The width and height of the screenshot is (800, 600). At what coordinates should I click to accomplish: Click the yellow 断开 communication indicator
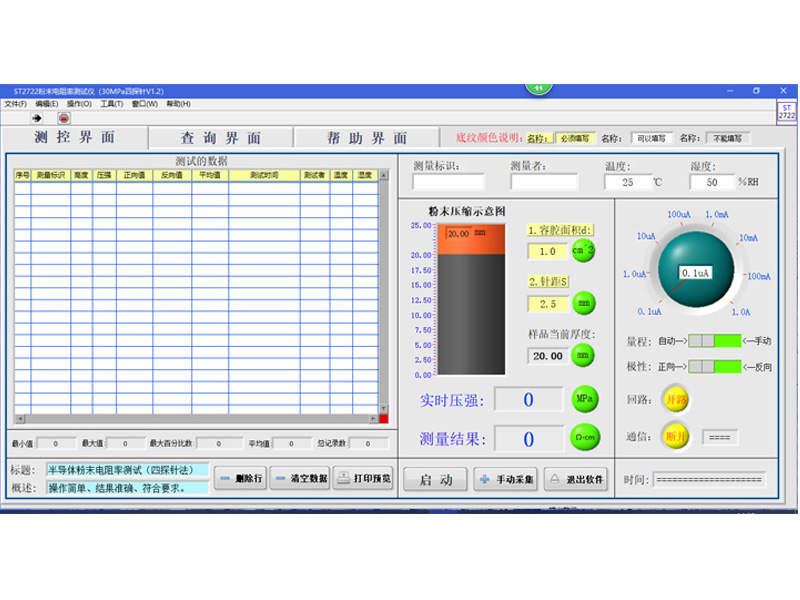tap(676, 437)
